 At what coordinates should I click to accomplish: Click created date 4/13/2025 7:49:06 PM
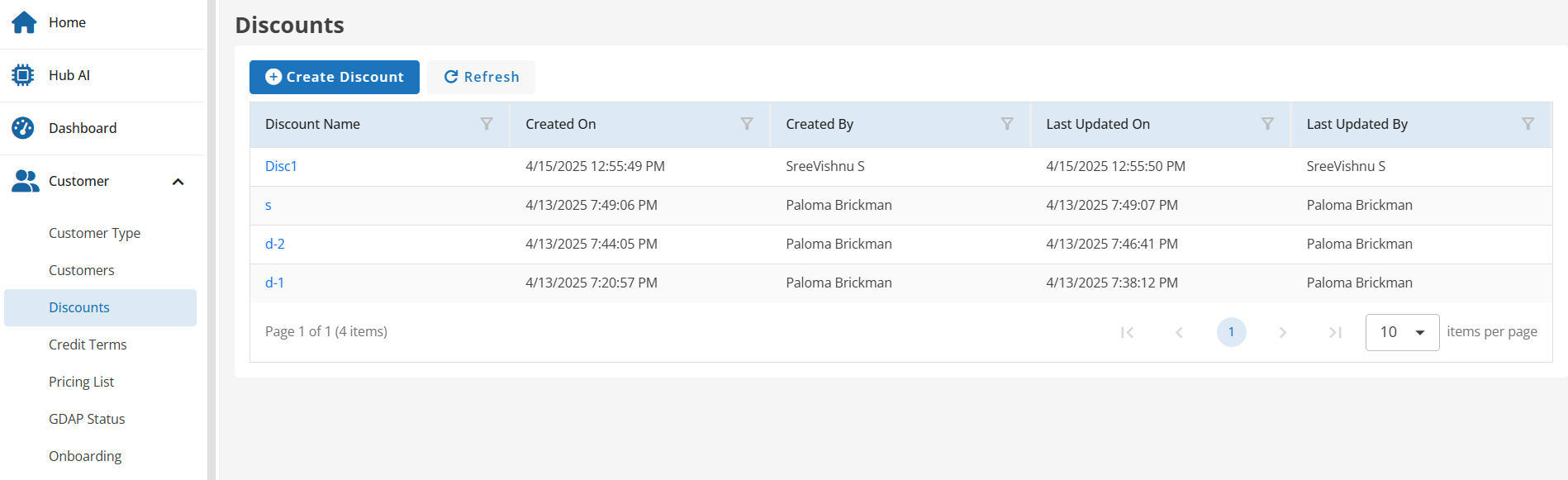click(592, 205)
